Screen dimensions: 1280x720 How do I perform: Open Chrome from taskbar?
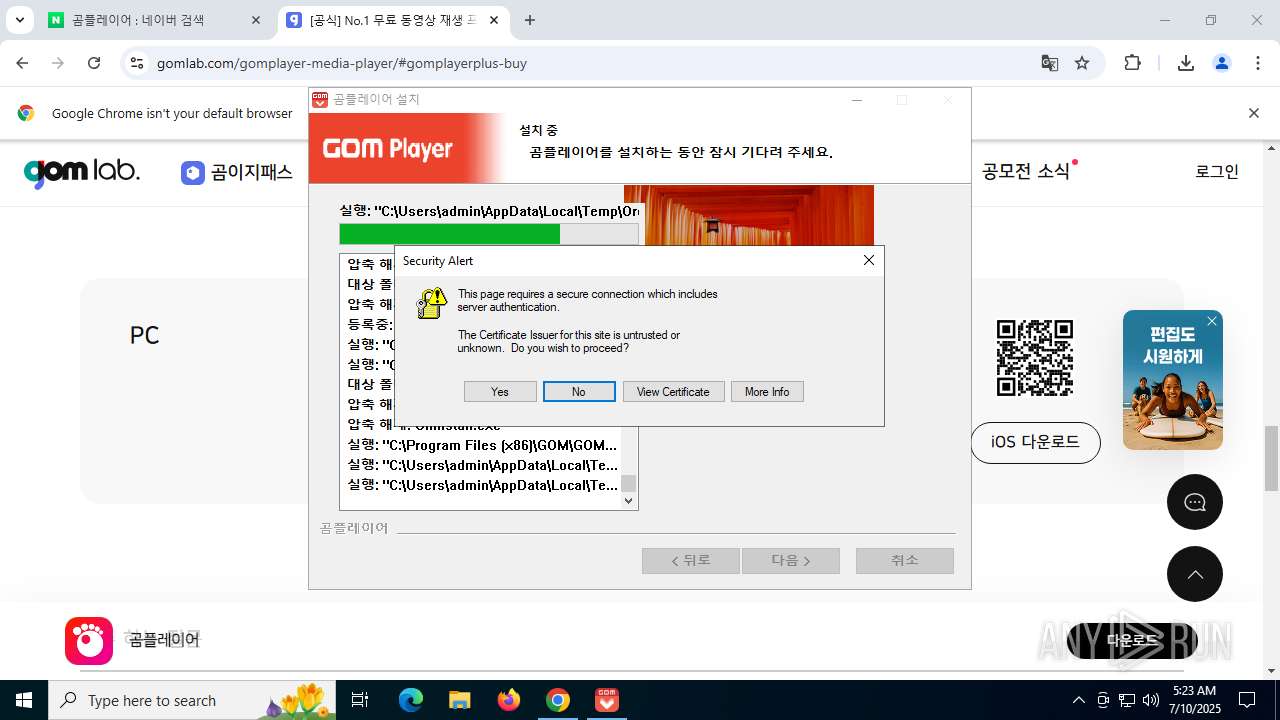pos(558,700)
